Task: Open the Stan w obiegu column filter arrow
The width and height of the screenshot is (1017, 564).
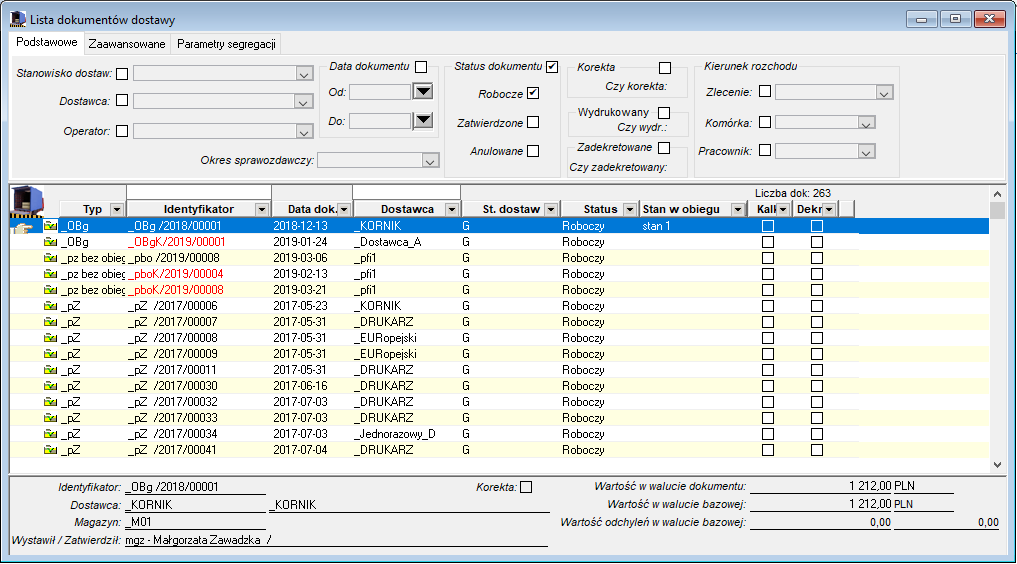Action: tap(737, 209)
